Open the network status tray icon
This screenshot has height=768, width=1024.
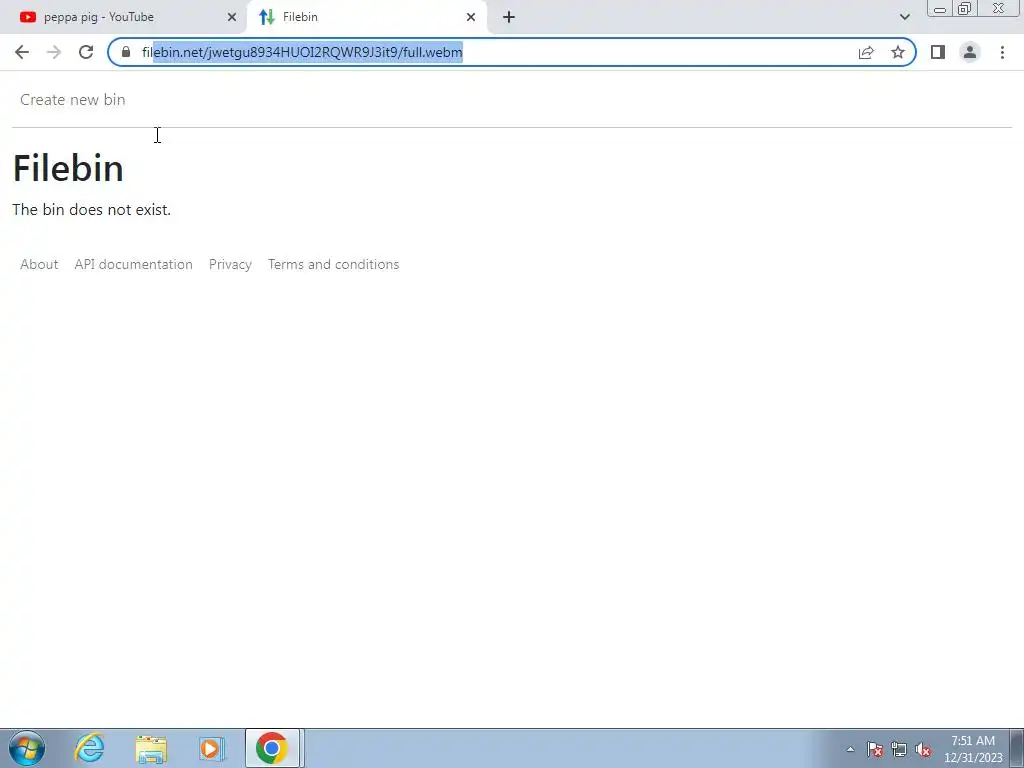point(899,749)
